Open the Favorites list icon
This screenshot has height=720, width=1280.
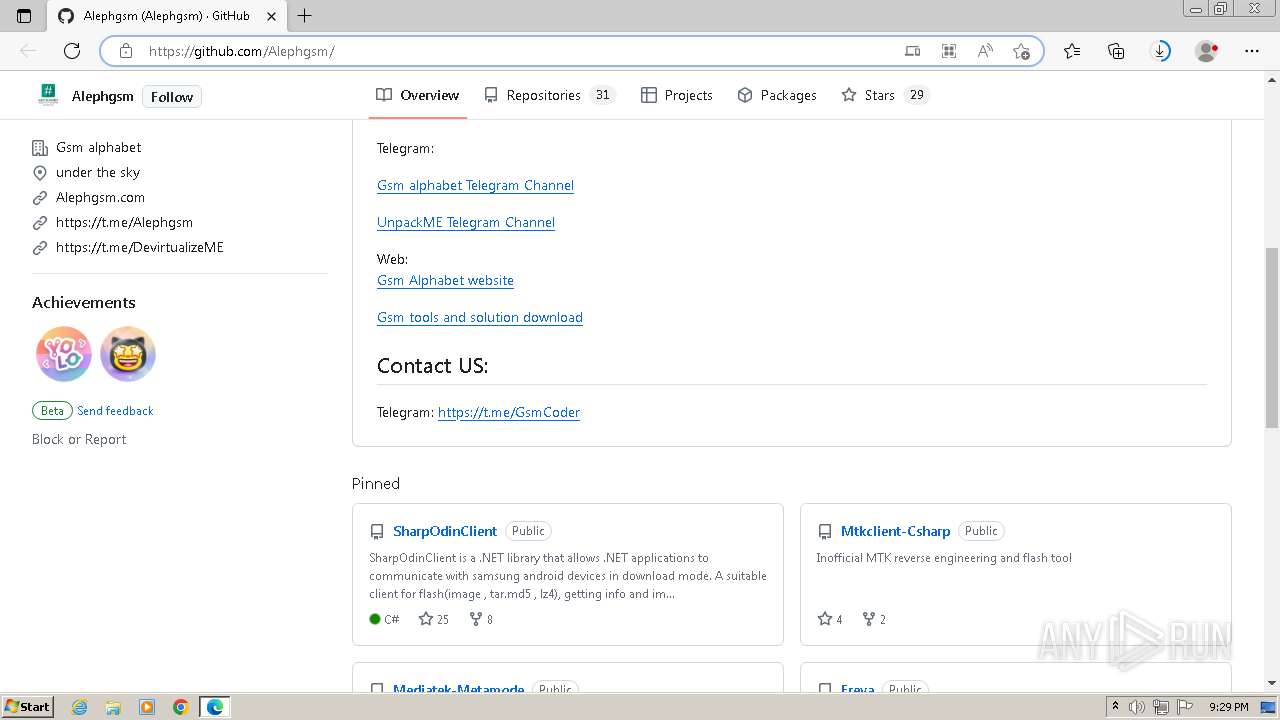point(1072,51)
